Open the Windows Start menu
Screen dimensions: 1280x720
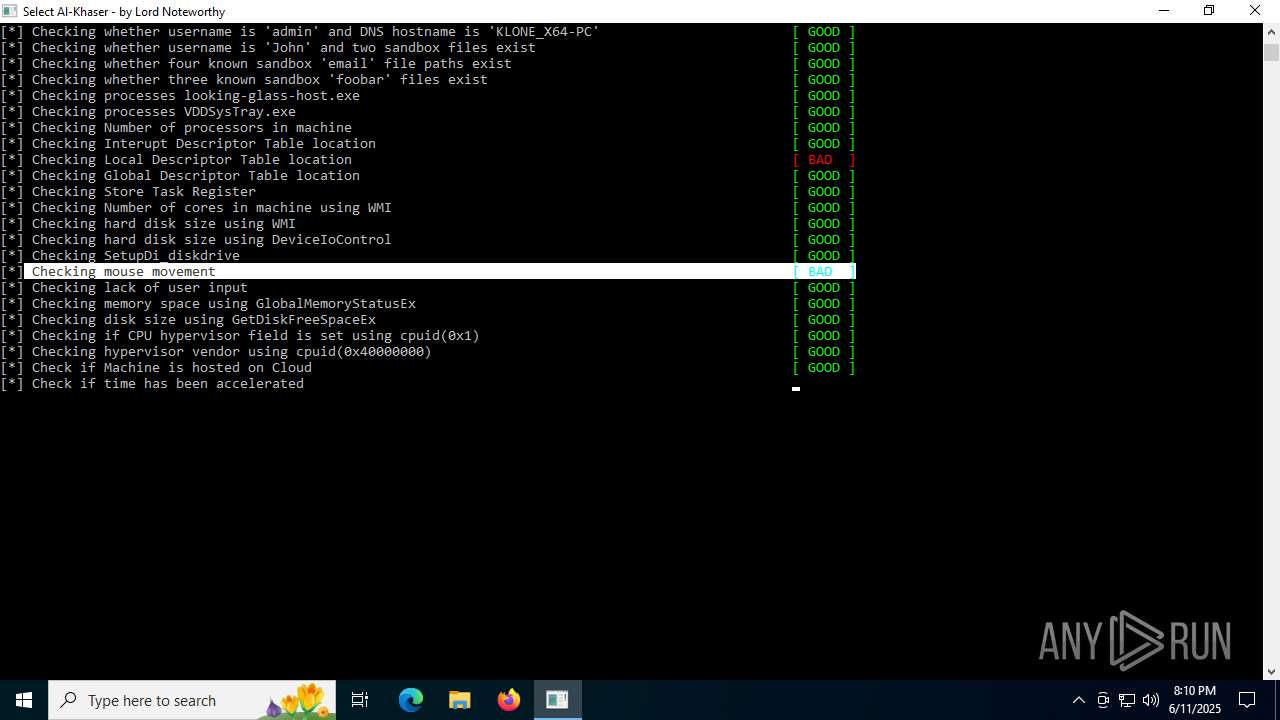coord(24,700)
